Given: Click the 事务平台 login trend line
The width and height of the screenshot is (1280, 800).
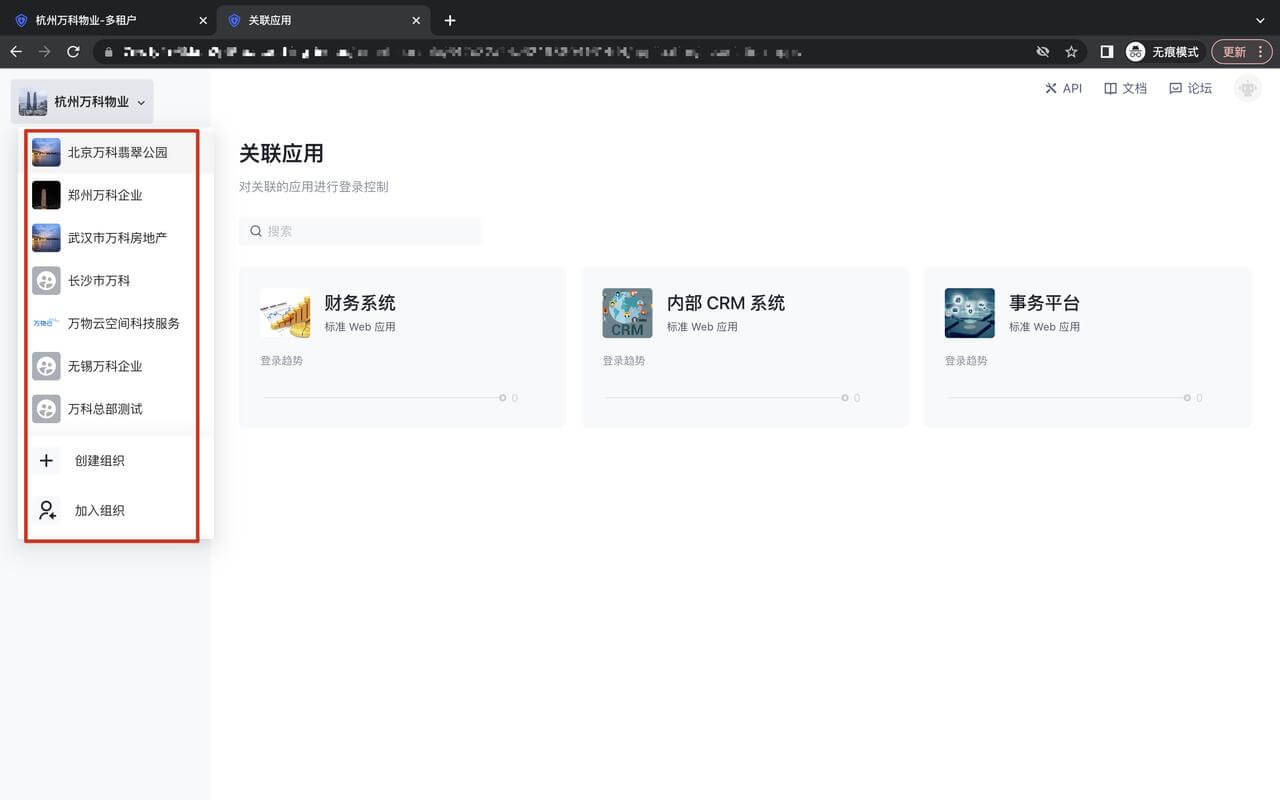Looking at the screenshot, I should coord(1067,398).
